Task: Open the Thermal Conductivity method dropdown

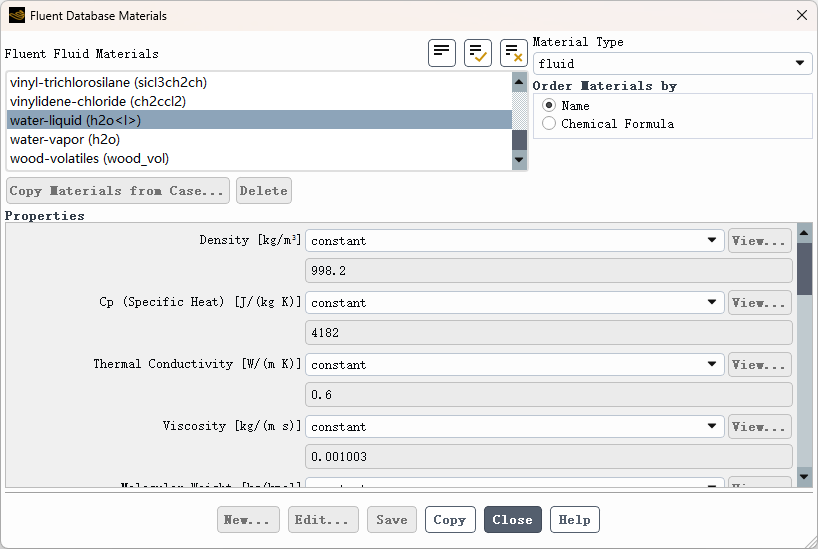Action: click(x=514, y=365)
